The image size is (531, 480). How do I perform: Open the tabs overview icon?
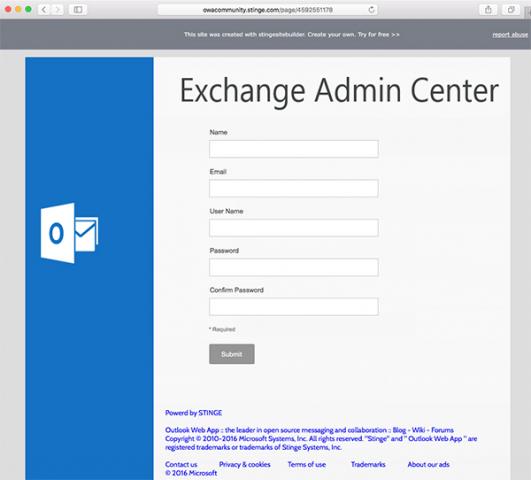[511, 9]
